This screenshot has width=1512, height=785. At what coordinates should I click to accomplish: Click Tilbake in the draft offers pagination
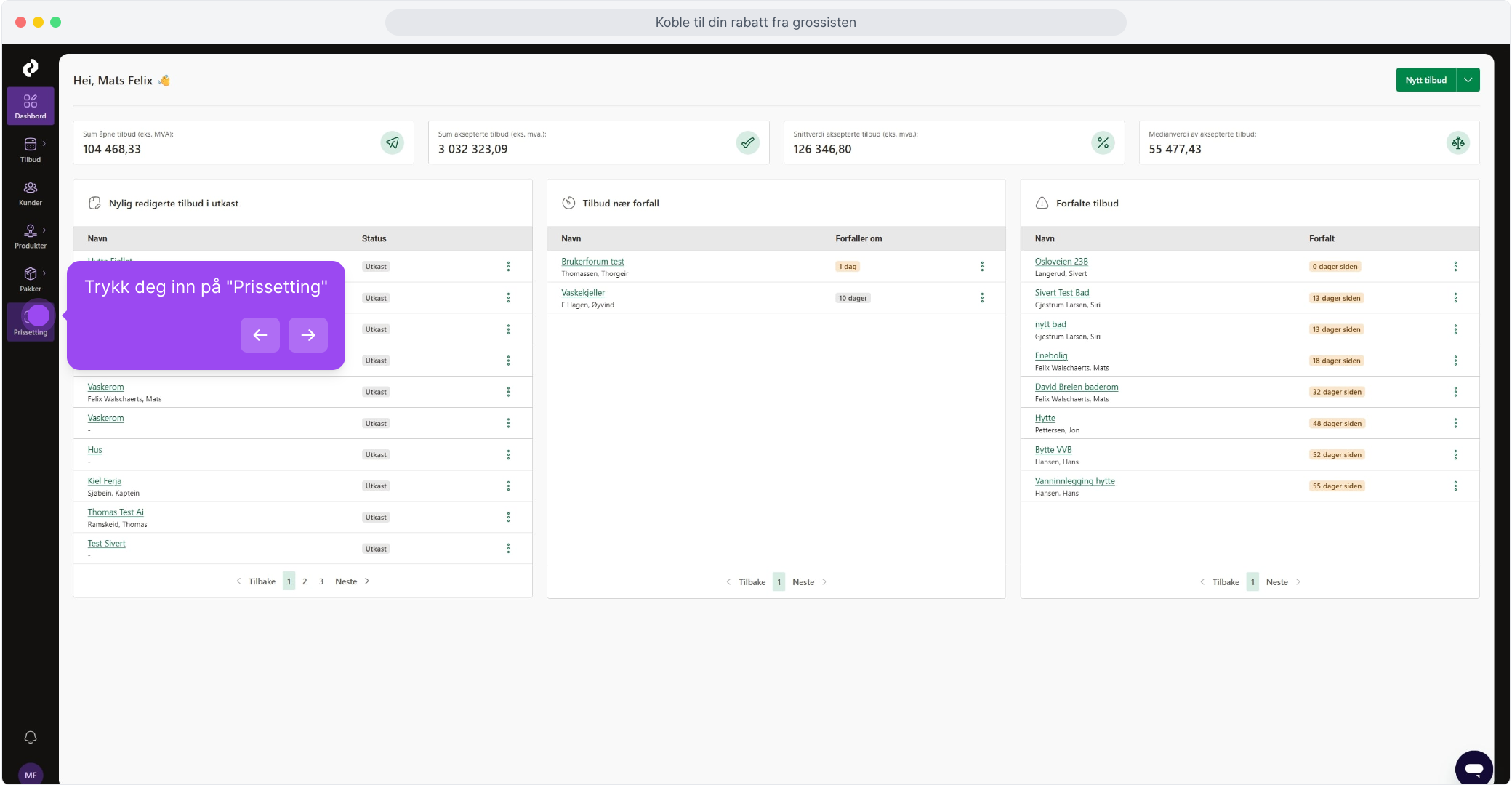[x=256, y=581]
